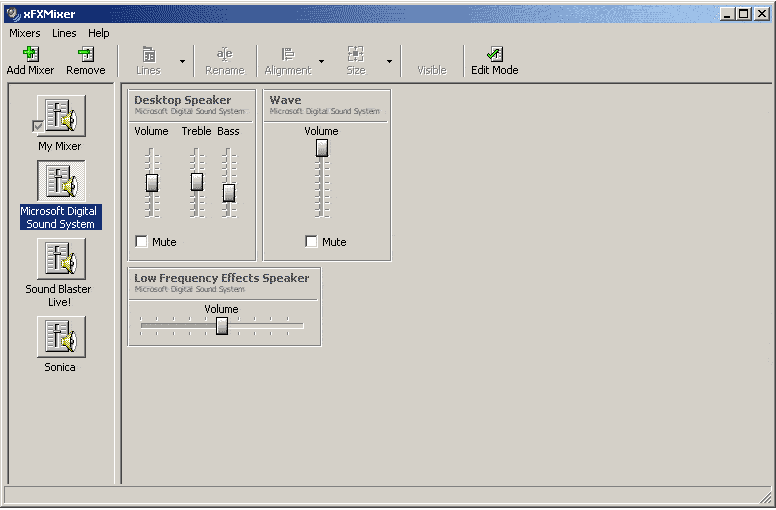Click the Sound Blaster Live! label
Screen dimensions: 776x510
pyautogui.click(x=58, y=295)
